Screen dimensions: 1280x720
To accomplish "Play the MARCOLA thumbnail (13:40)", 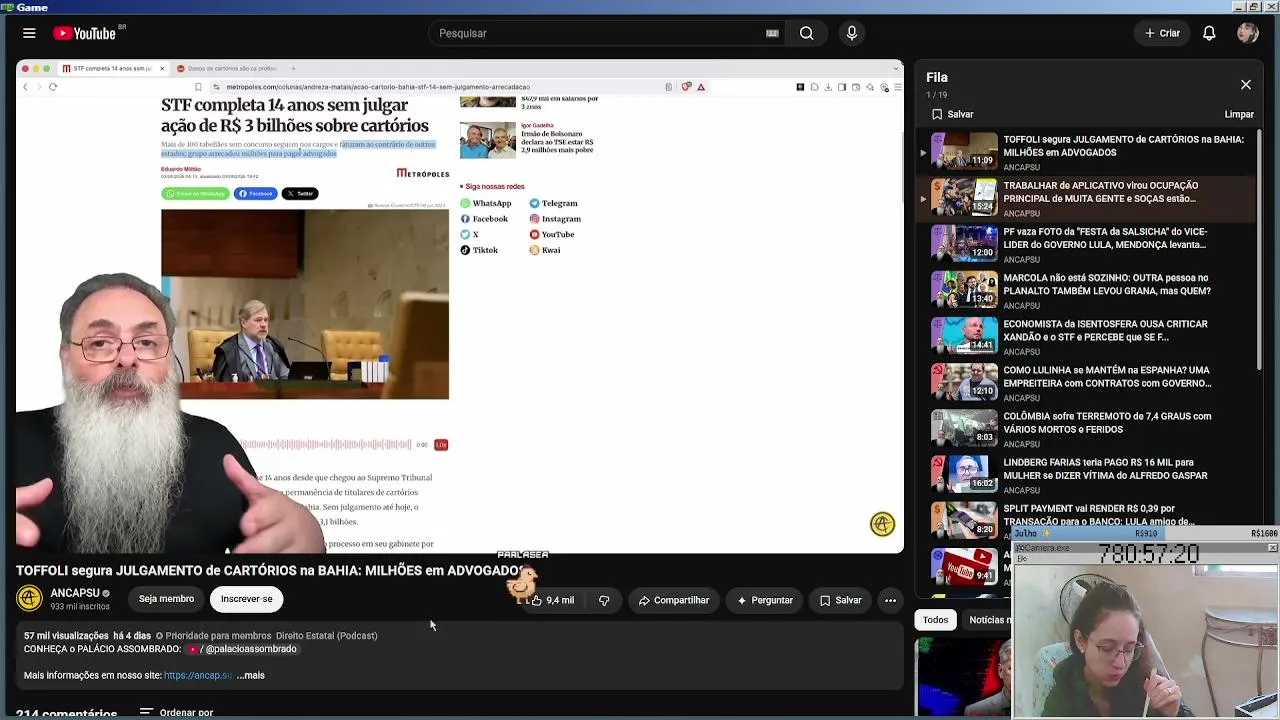I will click(964, 288).
